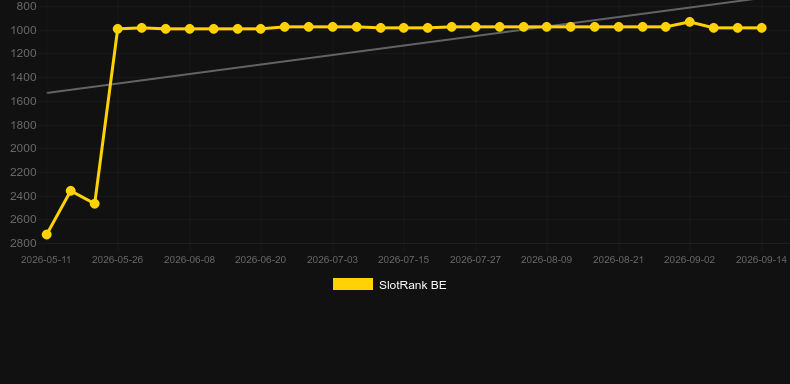Select the data point for 2026-07-15
The height and width of the screenshot is (384, 790).
tap(404, 28)
